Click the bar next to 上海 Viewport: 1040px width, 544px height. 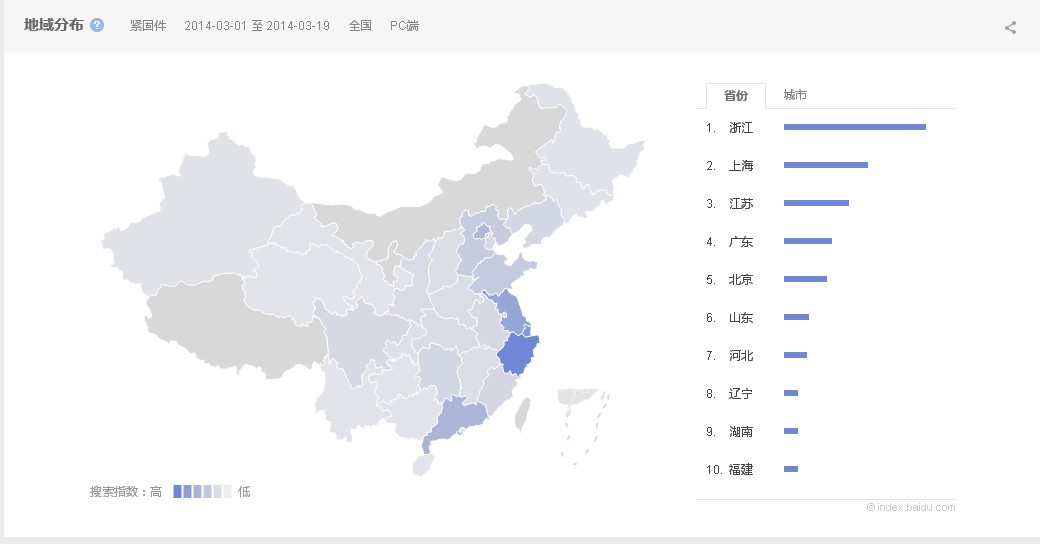(826, 165)
